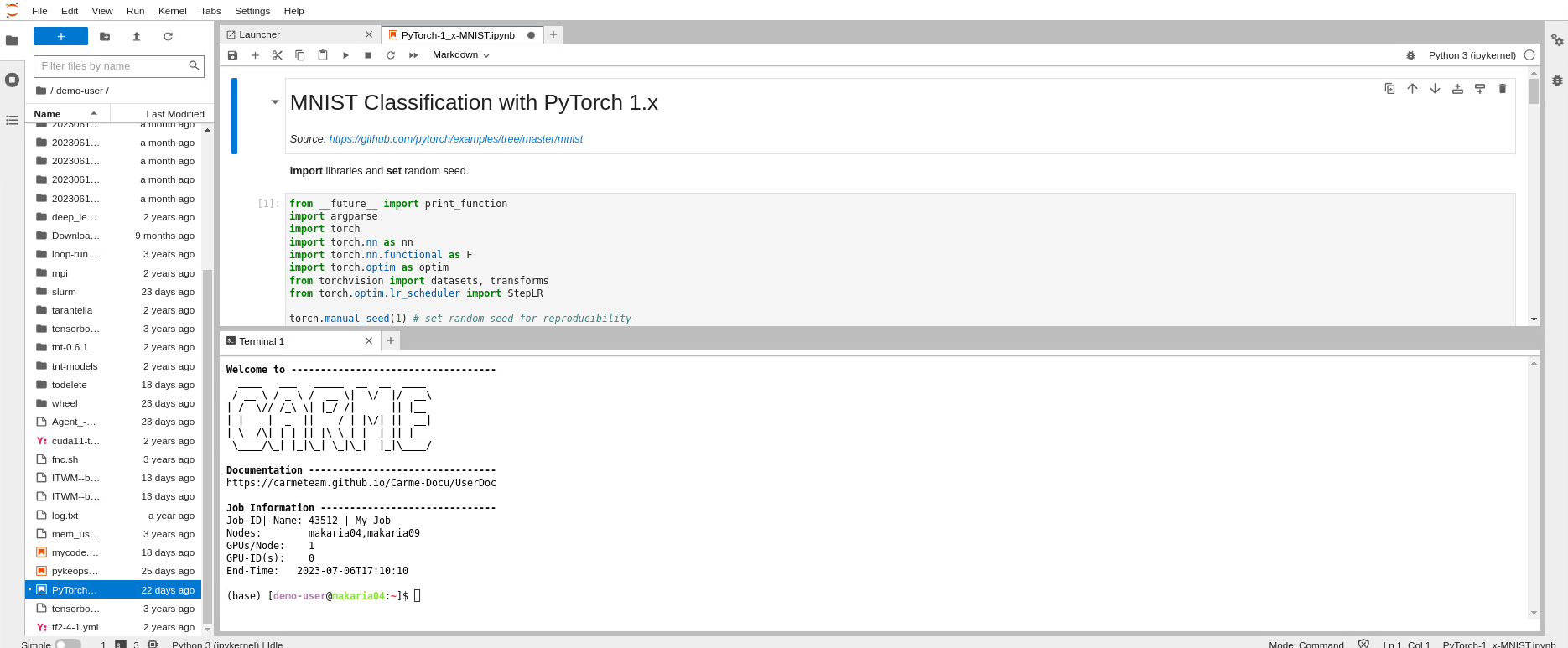The width and height of the screenshot is (1568, 648).
Task: Insert cell above title cell
Action: click(1457, 89)
